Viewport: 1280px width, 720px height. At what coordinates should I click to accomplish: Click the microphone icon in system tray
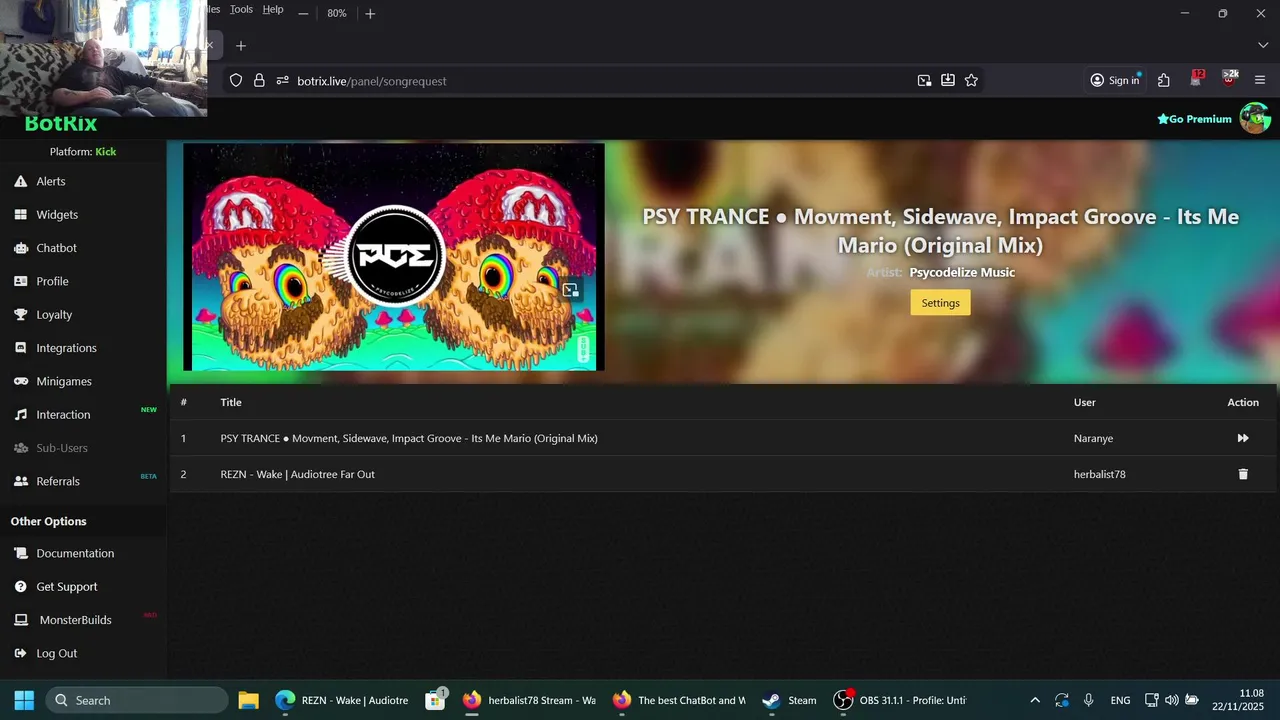[1089, 700]
